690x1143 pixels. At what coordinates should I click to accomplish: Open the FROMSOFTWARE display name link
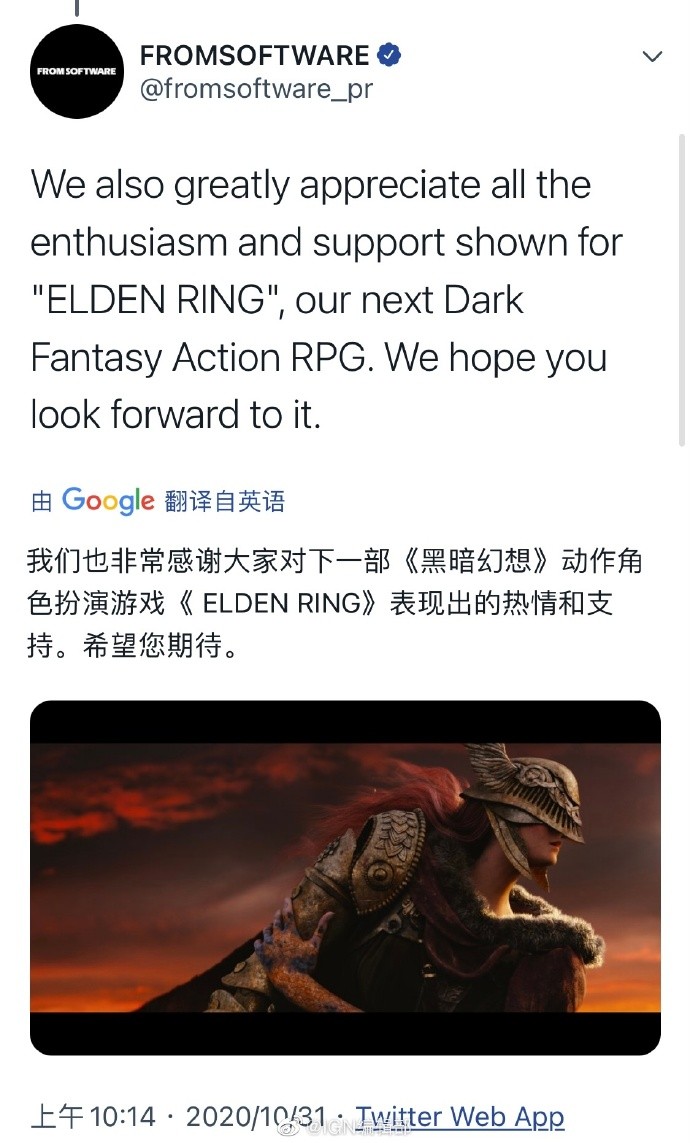point(254,55)
